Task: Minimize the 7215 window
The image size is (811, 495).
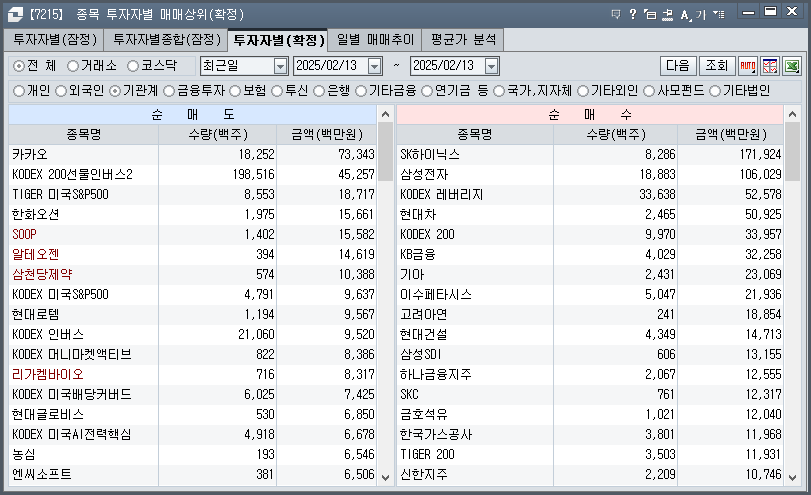Action: (x=748, y=12)
